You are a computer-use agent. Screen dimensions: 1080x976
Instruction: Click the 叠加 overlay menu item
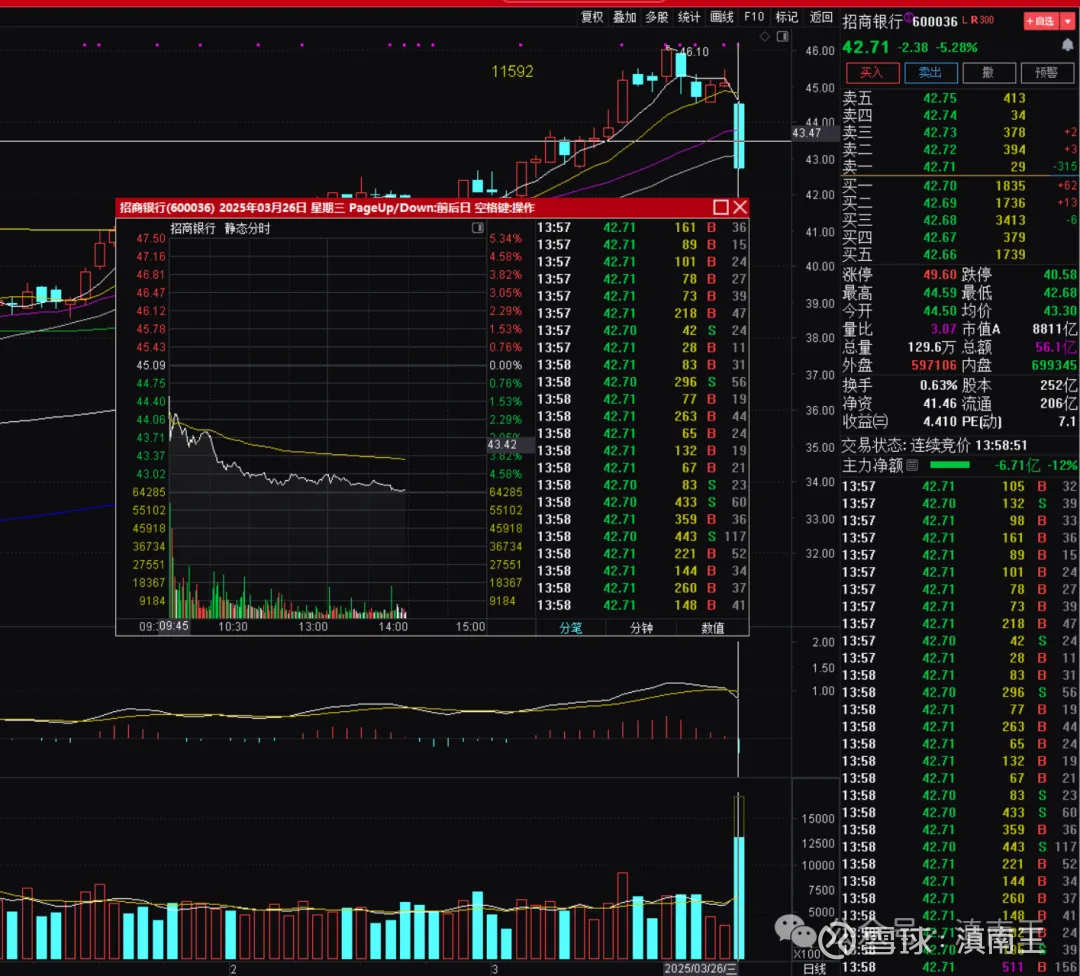click(624, 17)
